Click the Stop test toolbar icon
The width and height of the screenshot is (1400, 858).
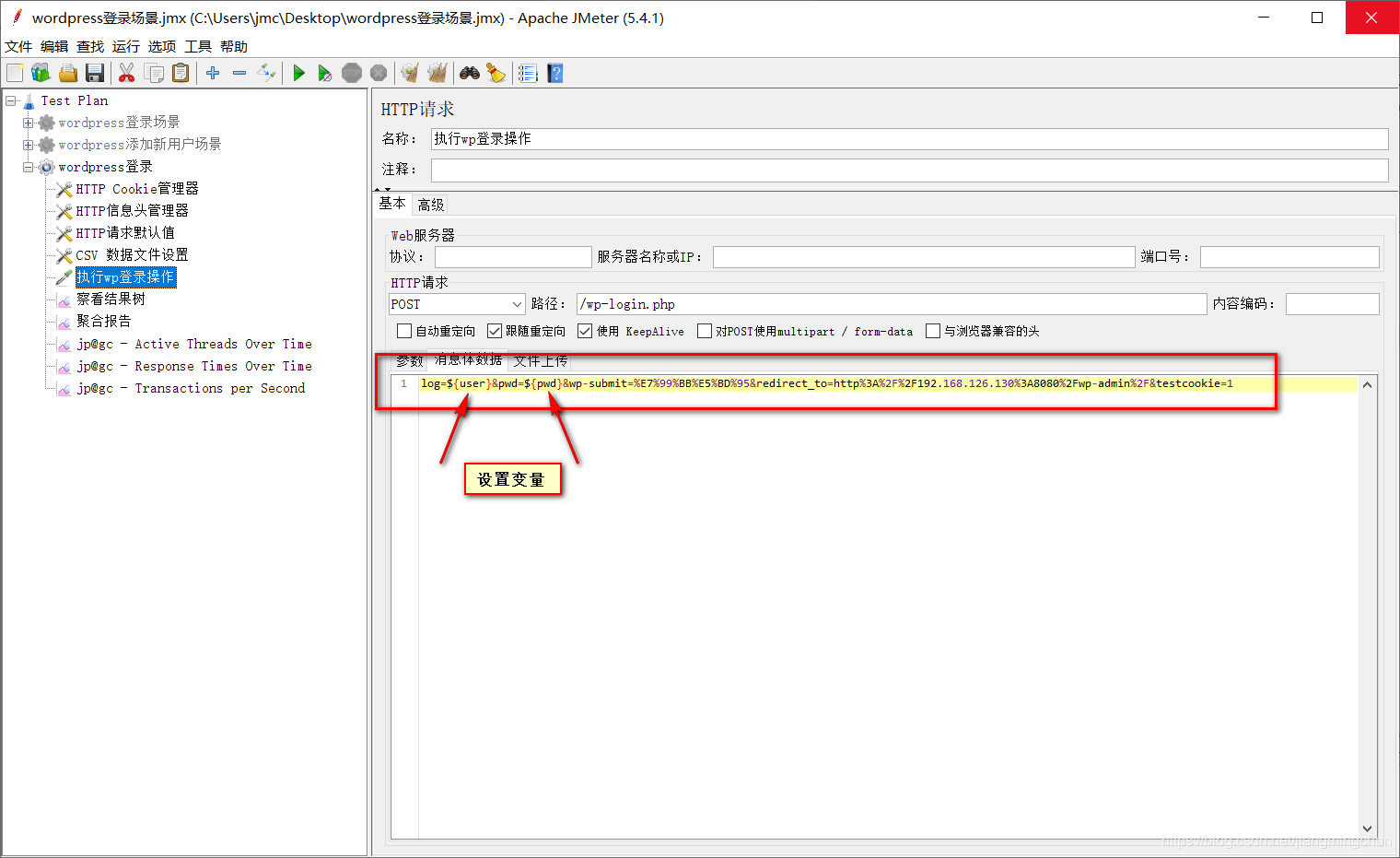tap(352, 73)
